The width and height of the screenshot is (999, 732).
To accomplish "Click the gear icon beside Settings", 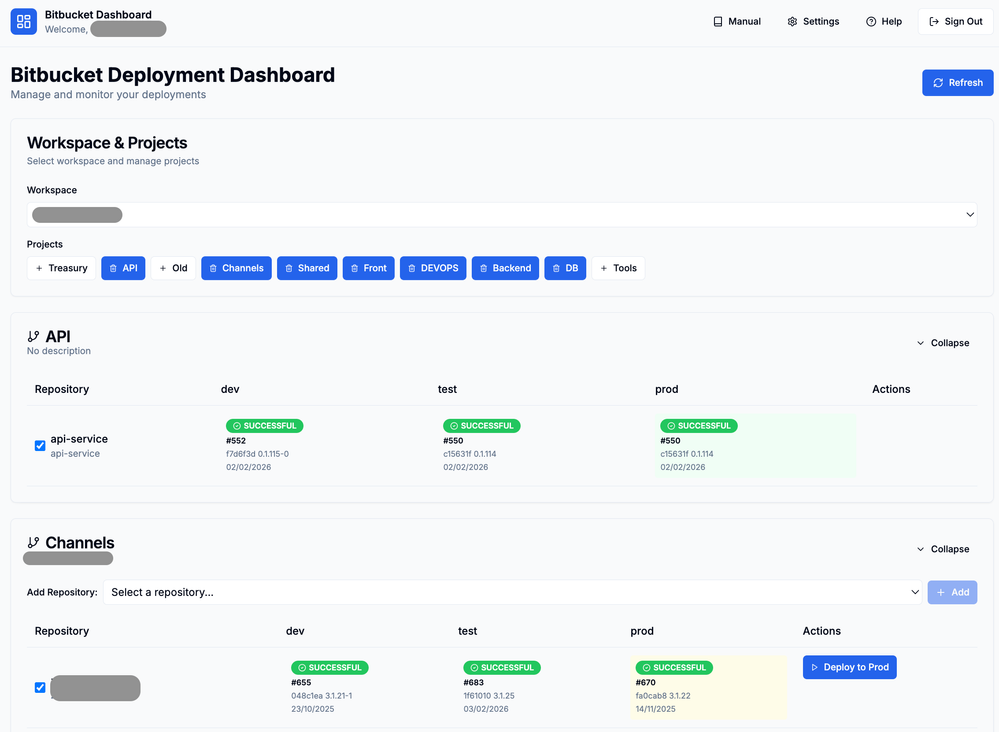I will click(x=792, y=22).
